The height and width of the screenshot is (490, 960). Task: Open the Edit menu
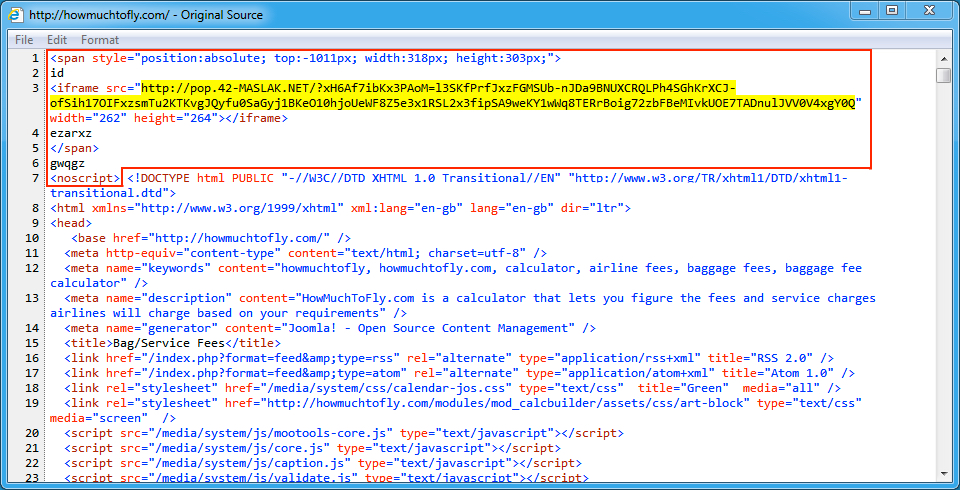click(57, 40)
